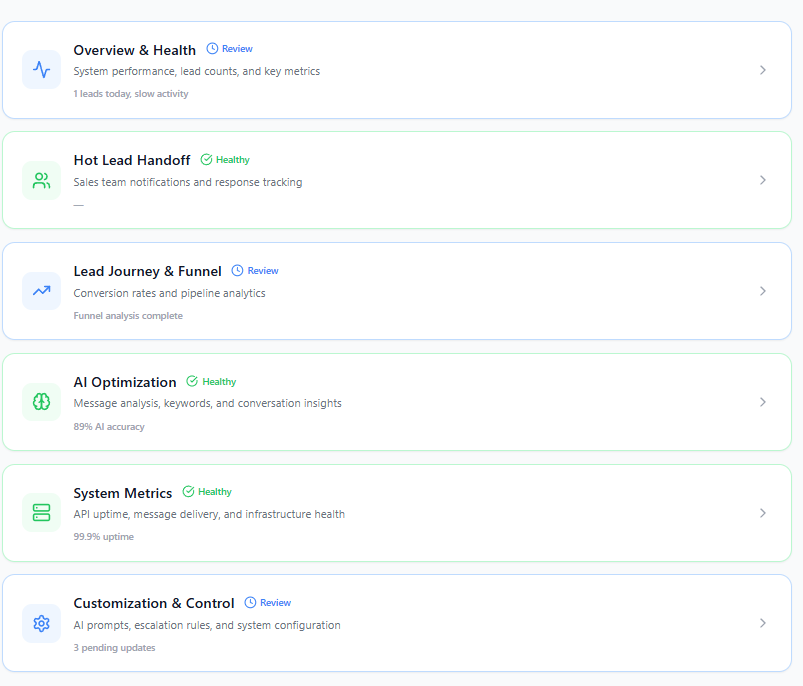Click the Hot Lead Handoff people icon
This screenshot has height=686, width=803.
pos(41,181)
